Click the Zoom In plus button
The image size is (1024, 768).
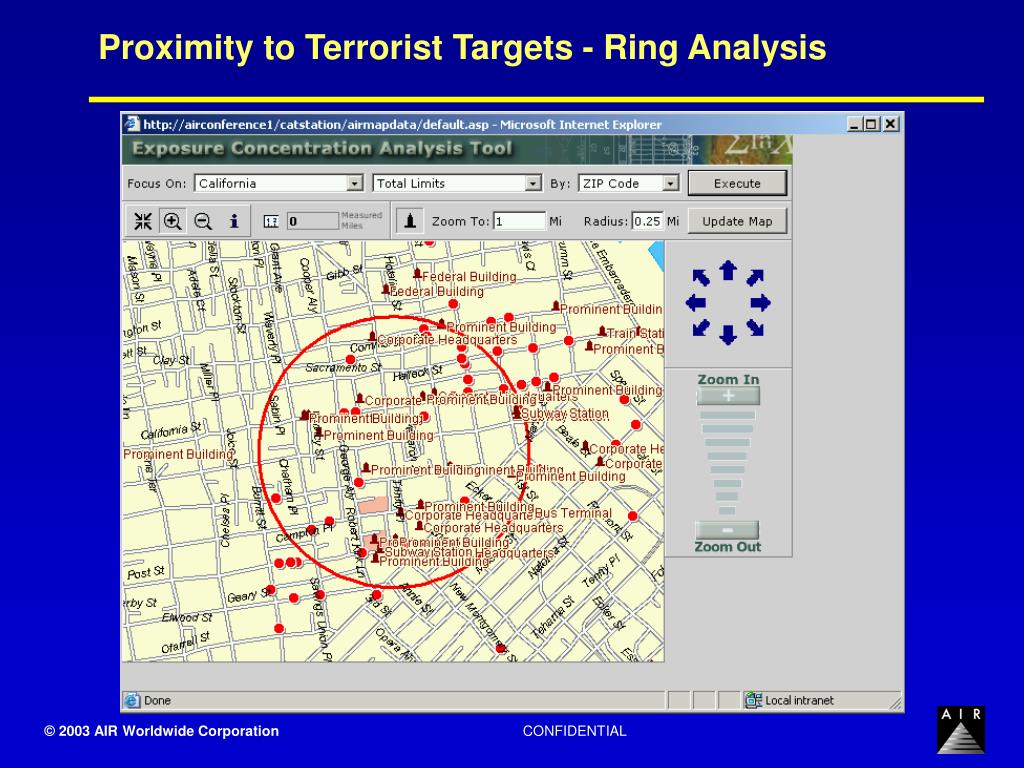pos(728,396)
